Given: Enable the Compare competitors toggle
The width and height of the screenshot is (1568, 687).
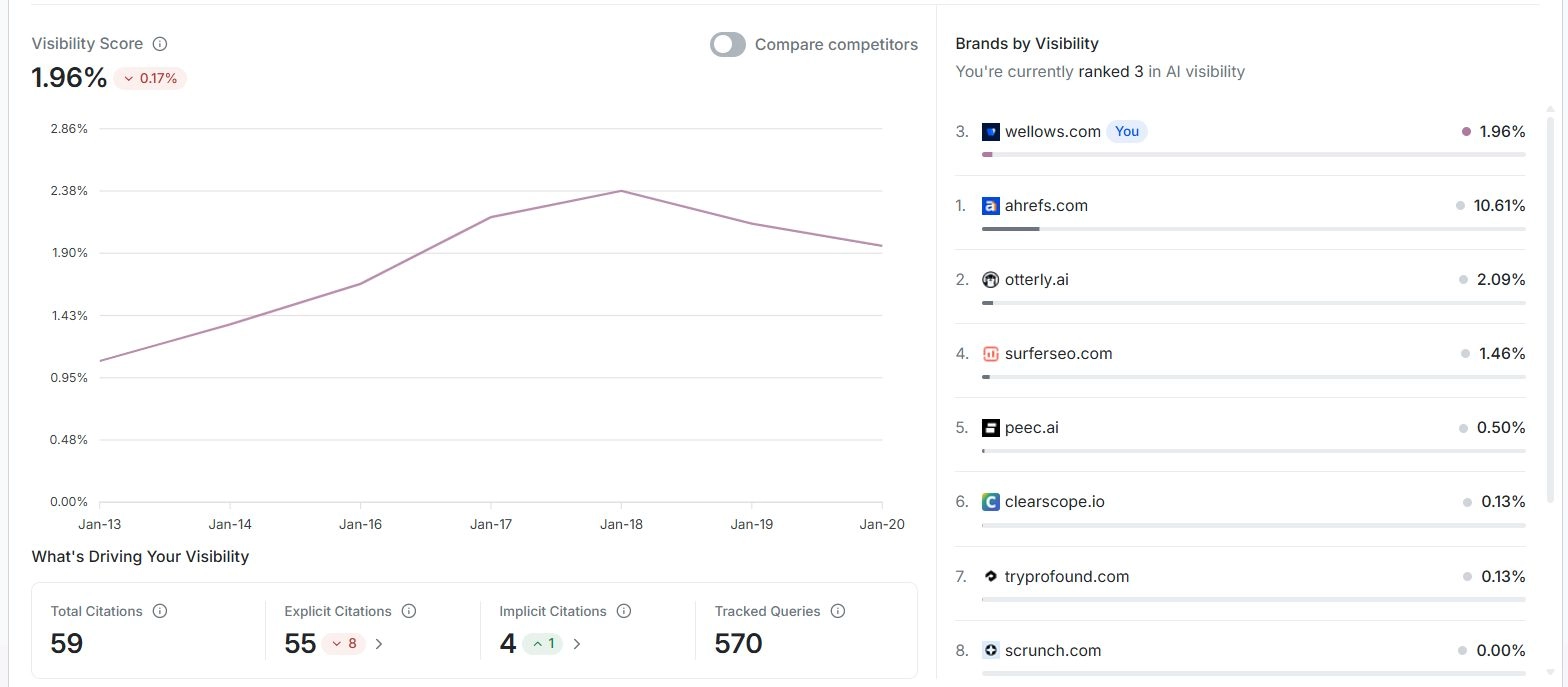Looking at the screenshot, I should point(728,45).
